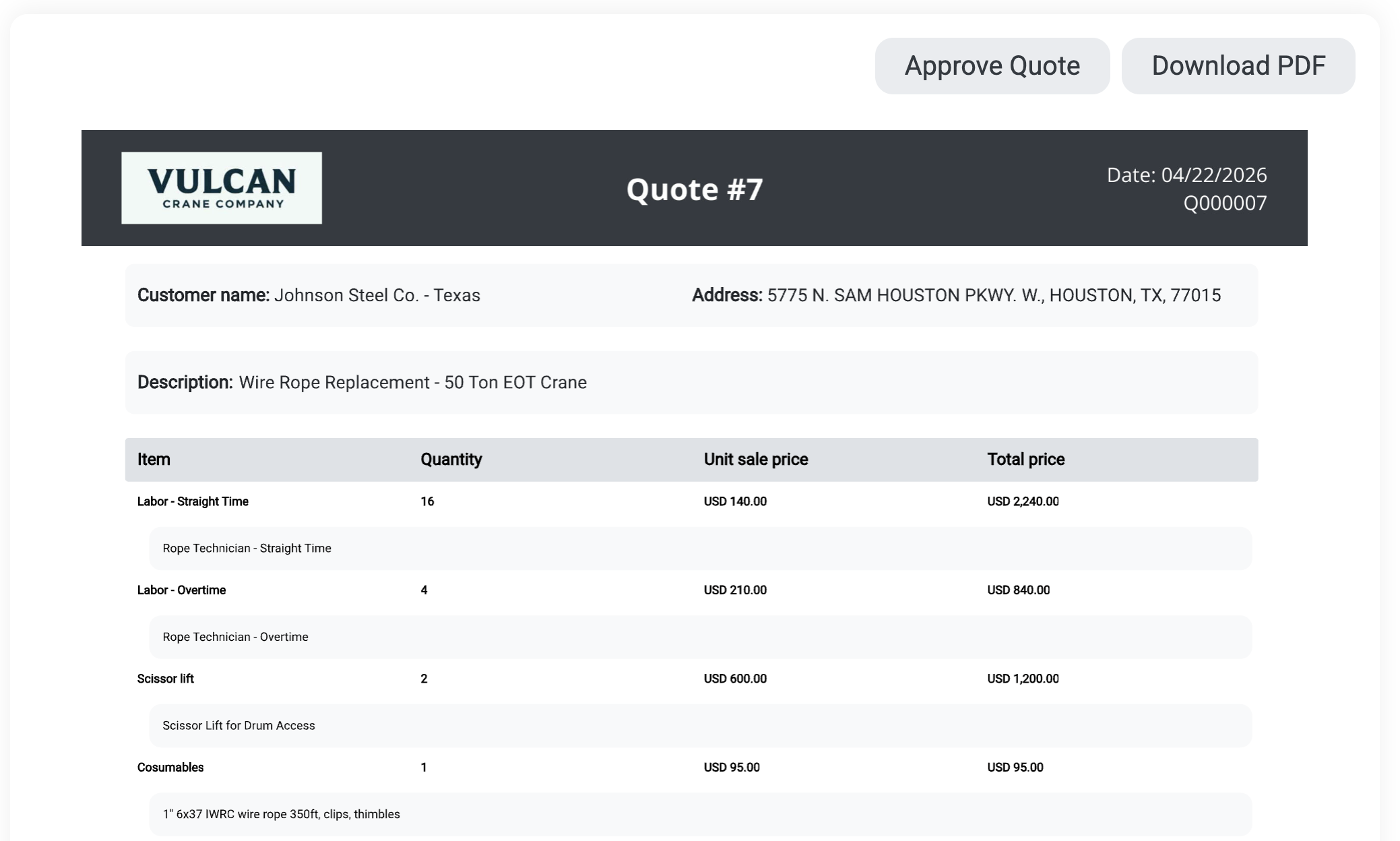The height and width of the screenshot is (841, 1400).
Task: Select quantity 4 for overtime labor
Action: pyautogui.click(x=424, y=590)
